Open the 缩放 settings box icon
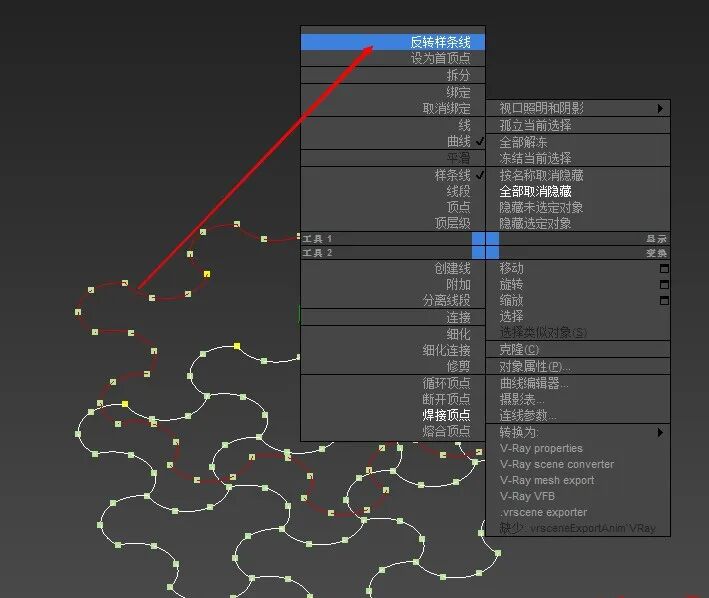 point(664,300)
